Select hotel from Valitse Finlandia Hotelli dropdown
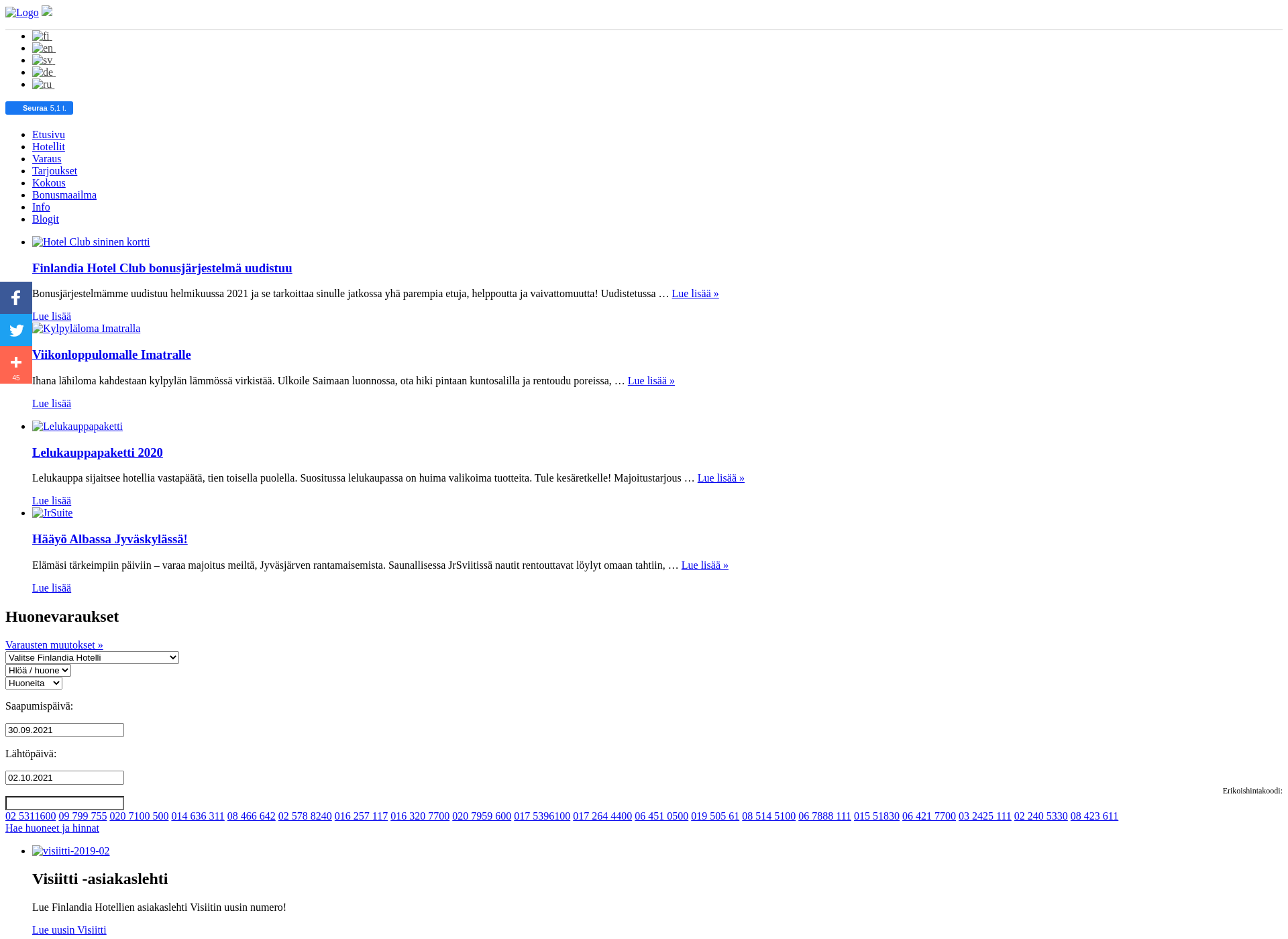The height and width of the screenshot is (939, 1288). coord(91,657)
